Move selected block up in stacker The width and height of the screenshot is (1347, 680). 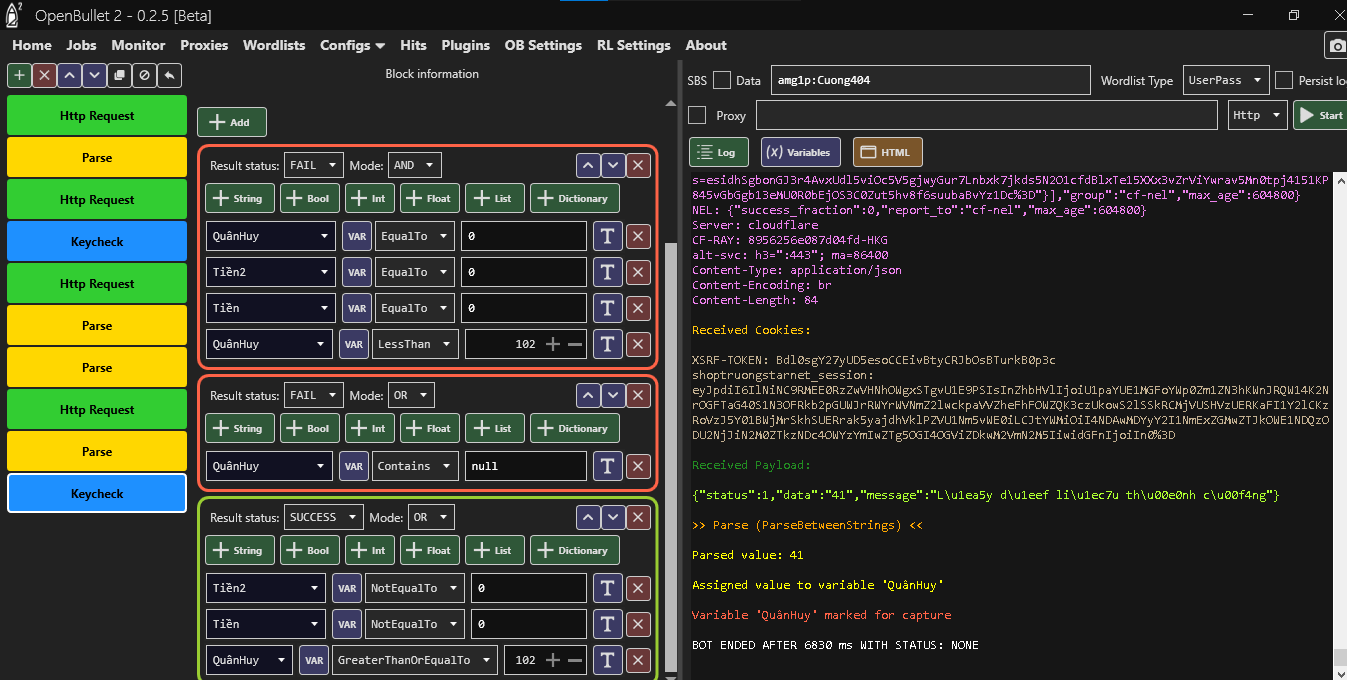(69, 75)
